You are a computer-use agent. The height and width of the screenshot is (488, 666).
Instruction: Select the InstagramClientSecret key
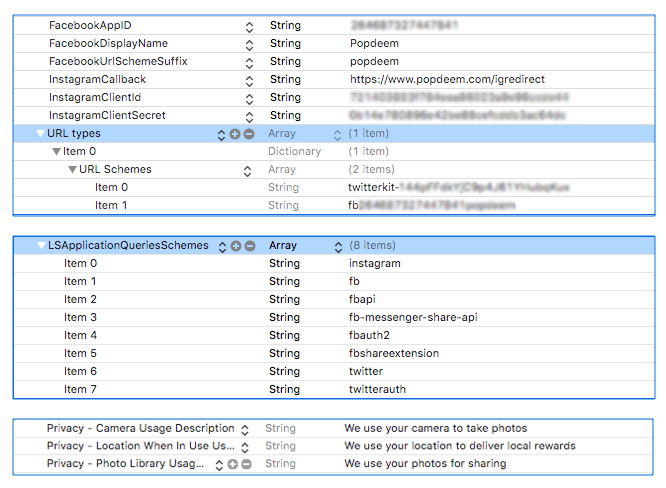tap(107, 115)
